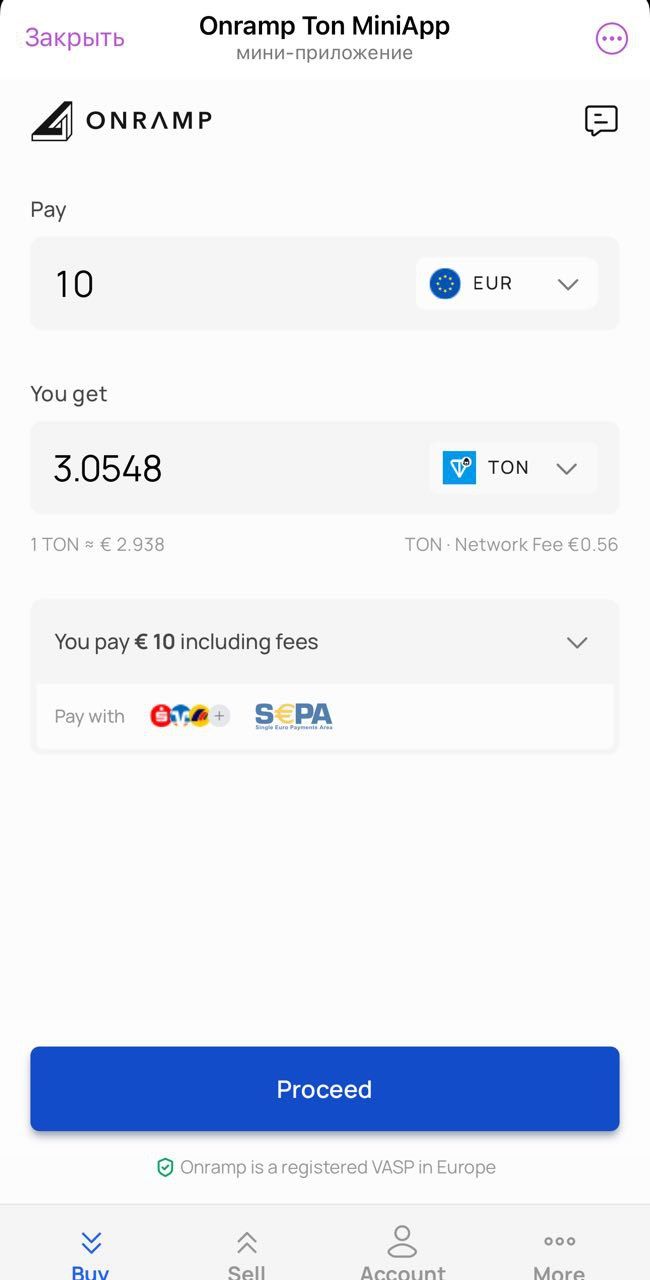Click the Onramp logo
The height and width of the screenshot is (1280, 650).
tap(120, 120)
